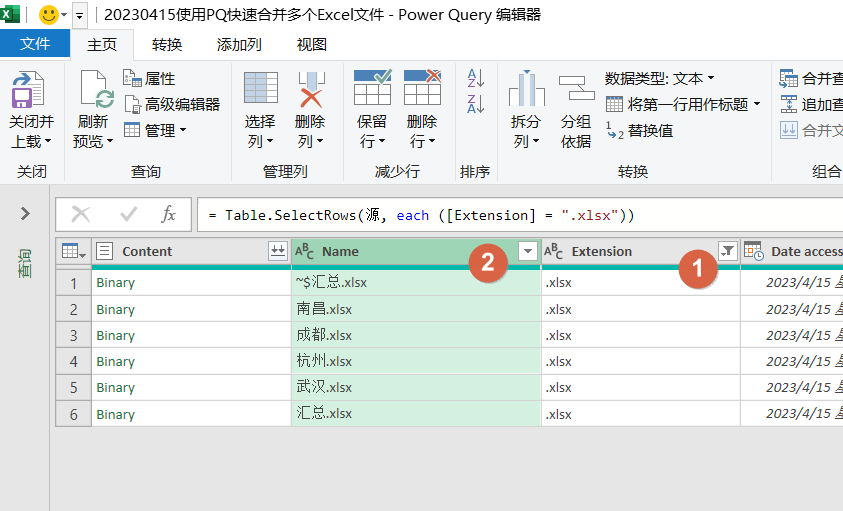Confirm formula with the checkmark icon
843x511 pixels.
pyautogui.click(x=128, y=215)
